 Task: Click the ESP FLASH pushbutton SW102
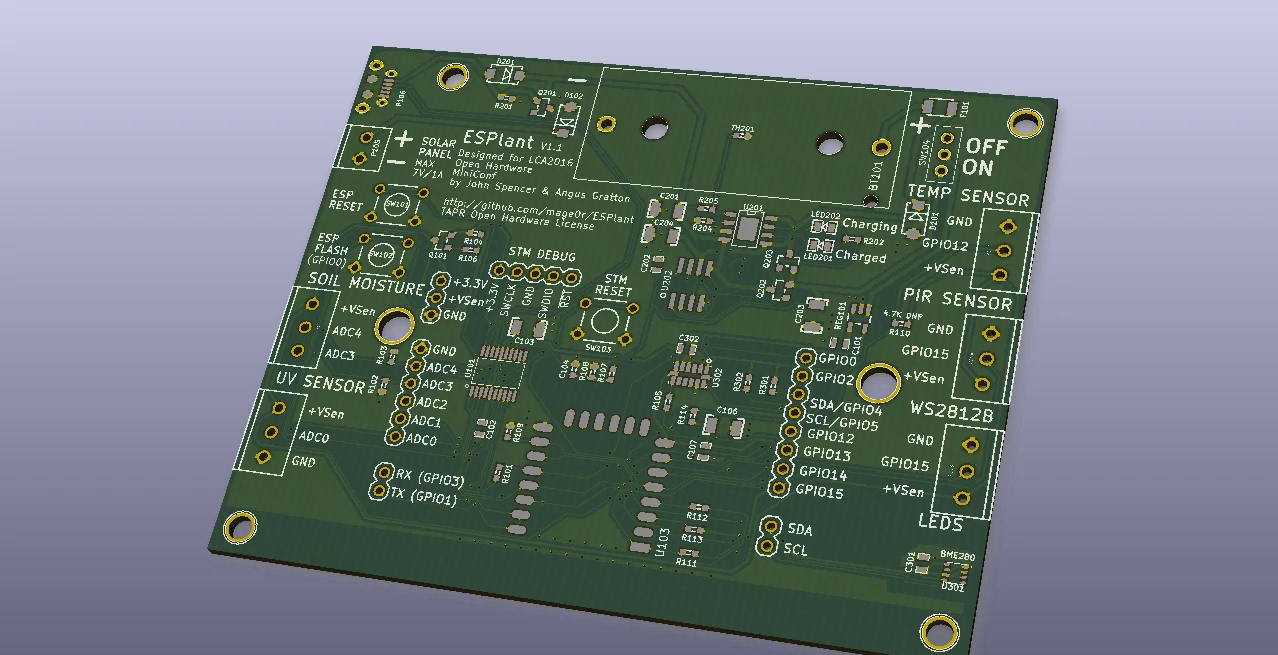tap(383, 254)
